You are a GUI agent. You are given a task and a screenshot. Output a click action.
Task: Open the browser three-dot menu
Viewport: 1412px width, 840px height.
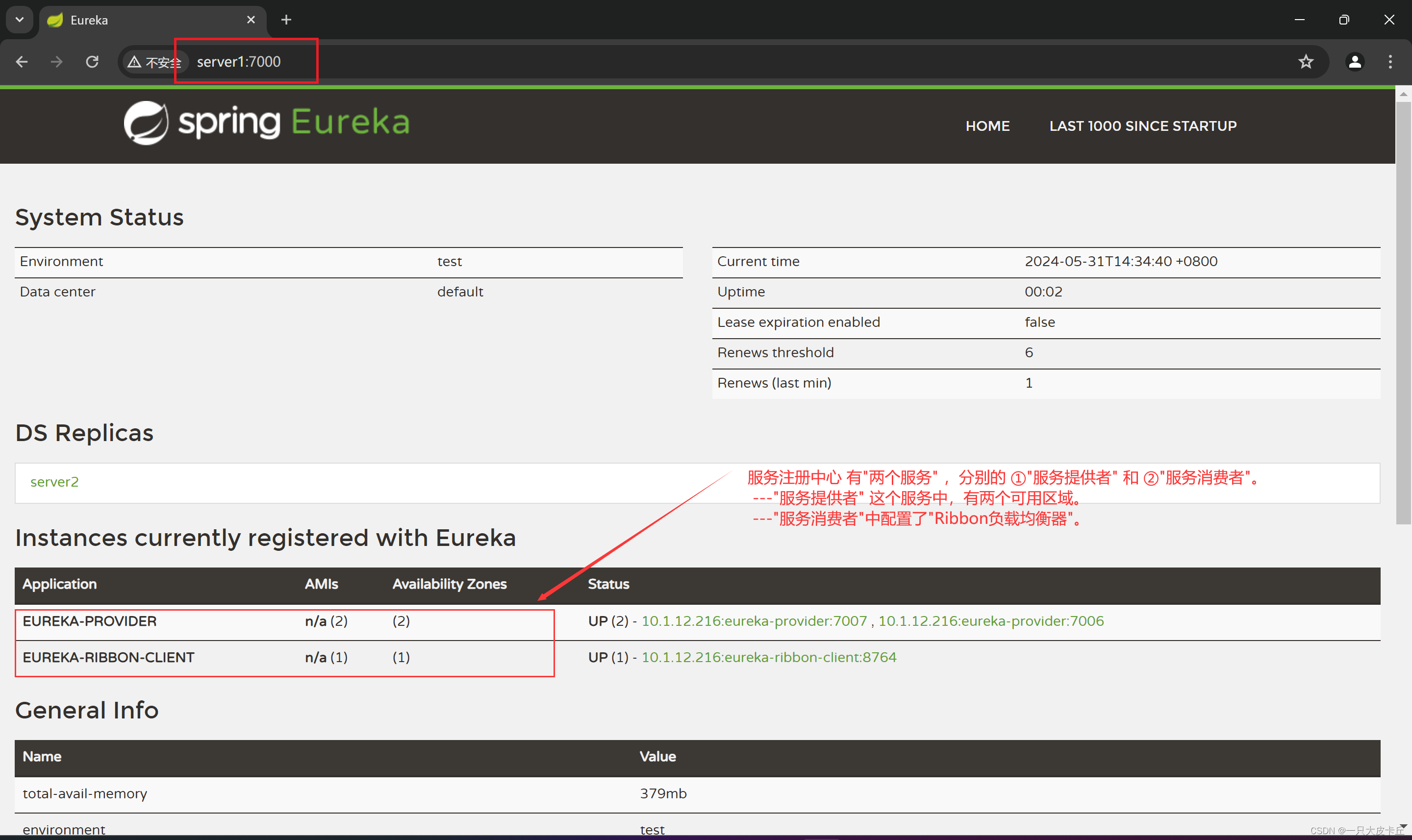point(1390,62)
